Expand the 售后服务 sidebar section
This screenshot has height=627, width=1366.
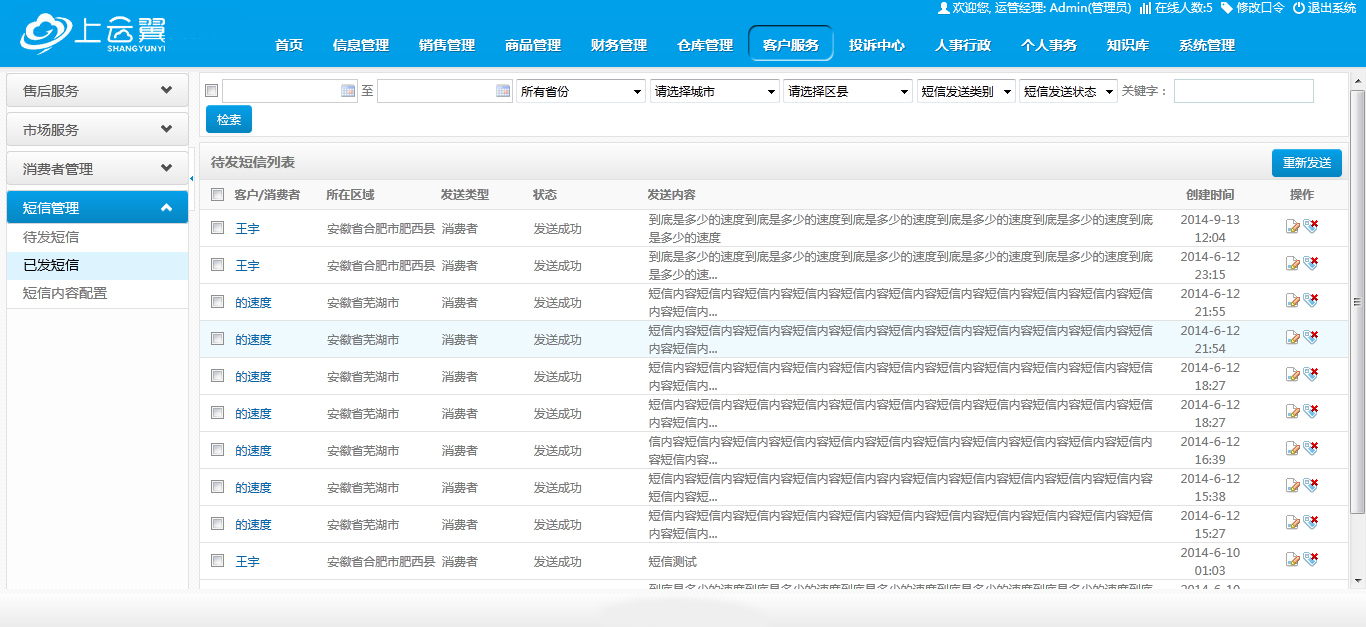pos(97,90)
